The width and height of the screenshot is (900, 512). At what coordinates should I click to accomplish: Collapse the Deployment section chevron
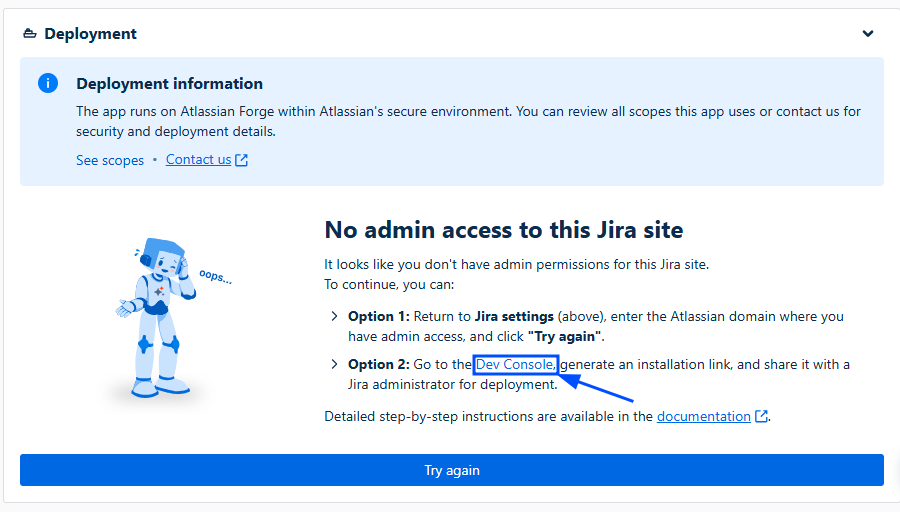click(x=868, y=34)
